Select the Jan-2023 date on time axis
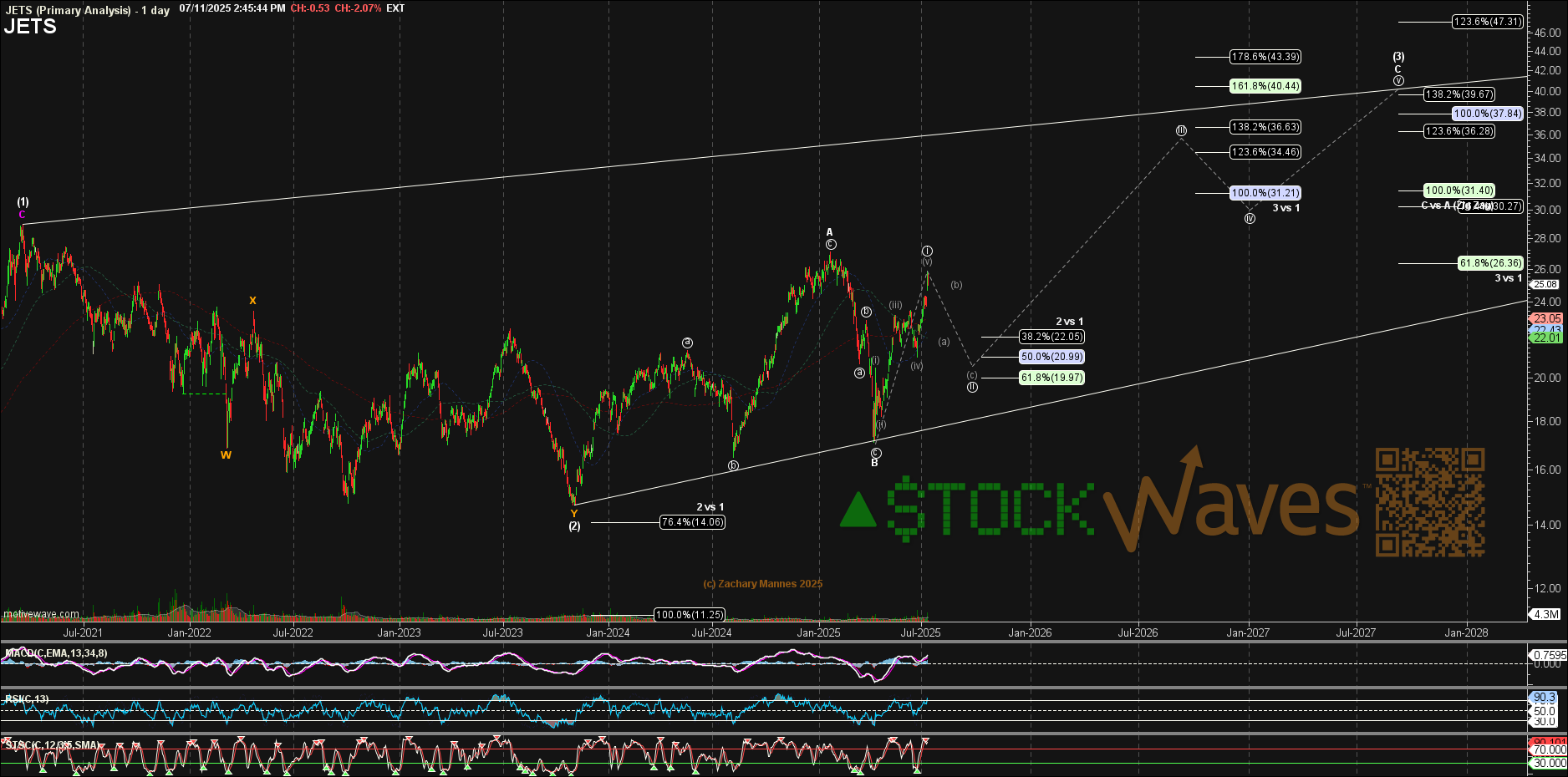This screenshot has width=1568, height=777. point(399,632)
